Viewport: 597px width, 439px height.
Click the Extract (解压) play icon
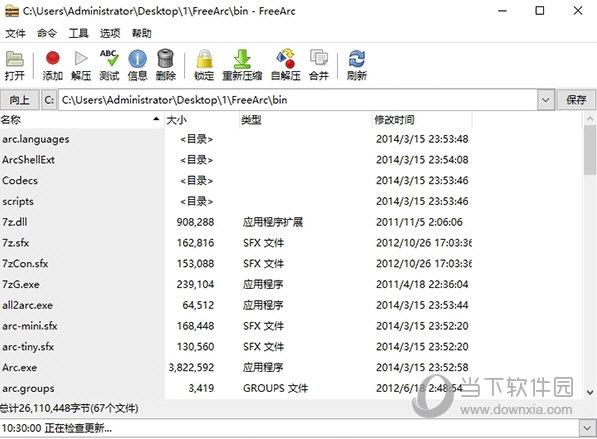pos(81,58)
